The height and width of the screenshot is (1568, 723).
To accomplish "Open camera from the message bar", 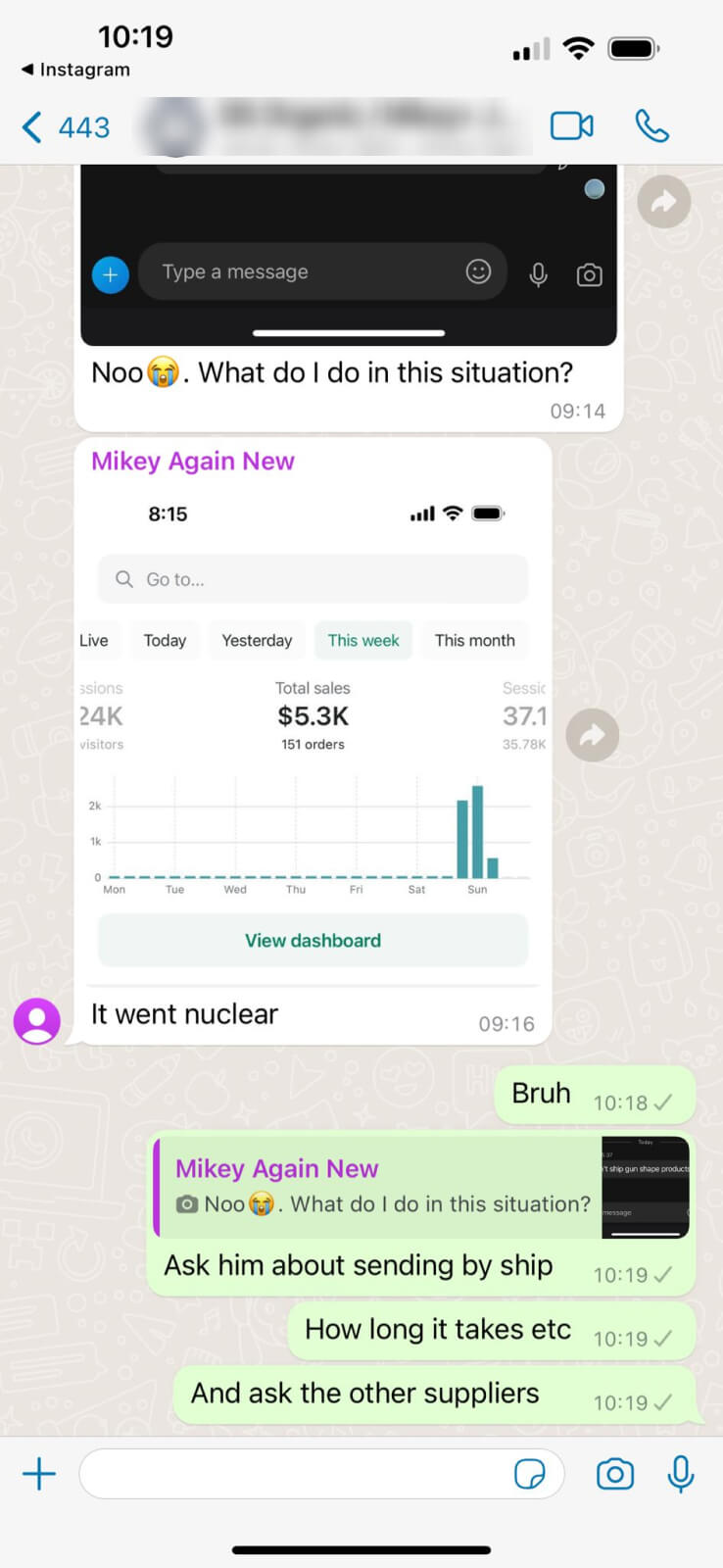I will [x=615, y=1474].
